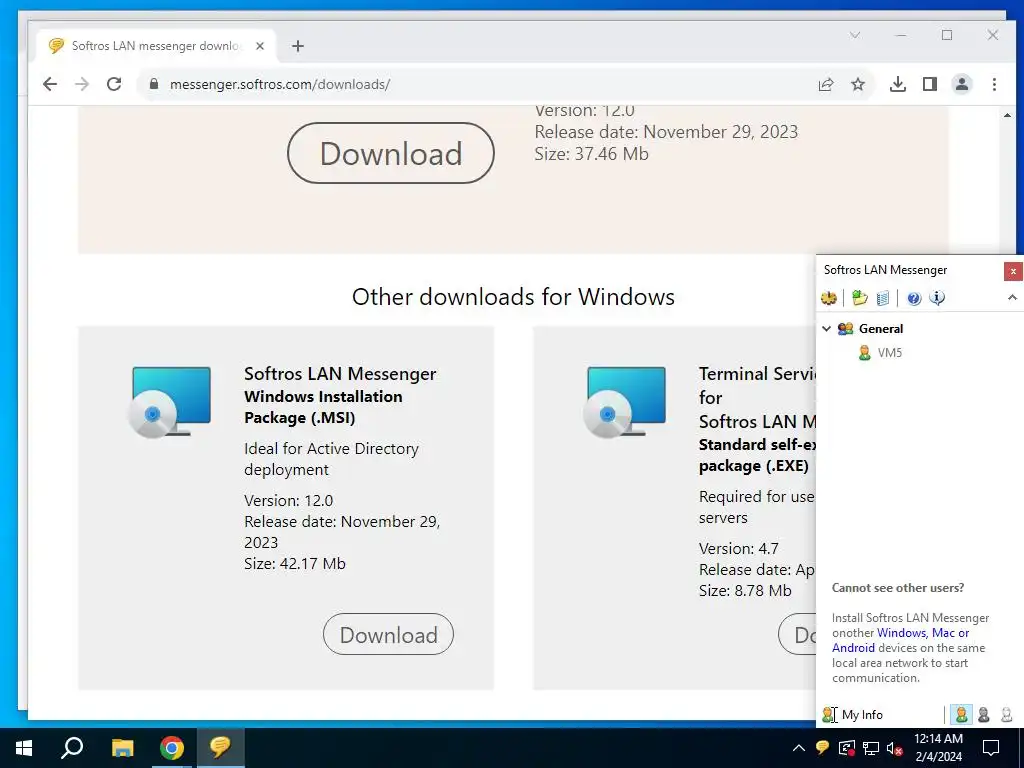Click Softros Messenger system tray icon
The image size is (1024, 768).
[x=822, y=748]
